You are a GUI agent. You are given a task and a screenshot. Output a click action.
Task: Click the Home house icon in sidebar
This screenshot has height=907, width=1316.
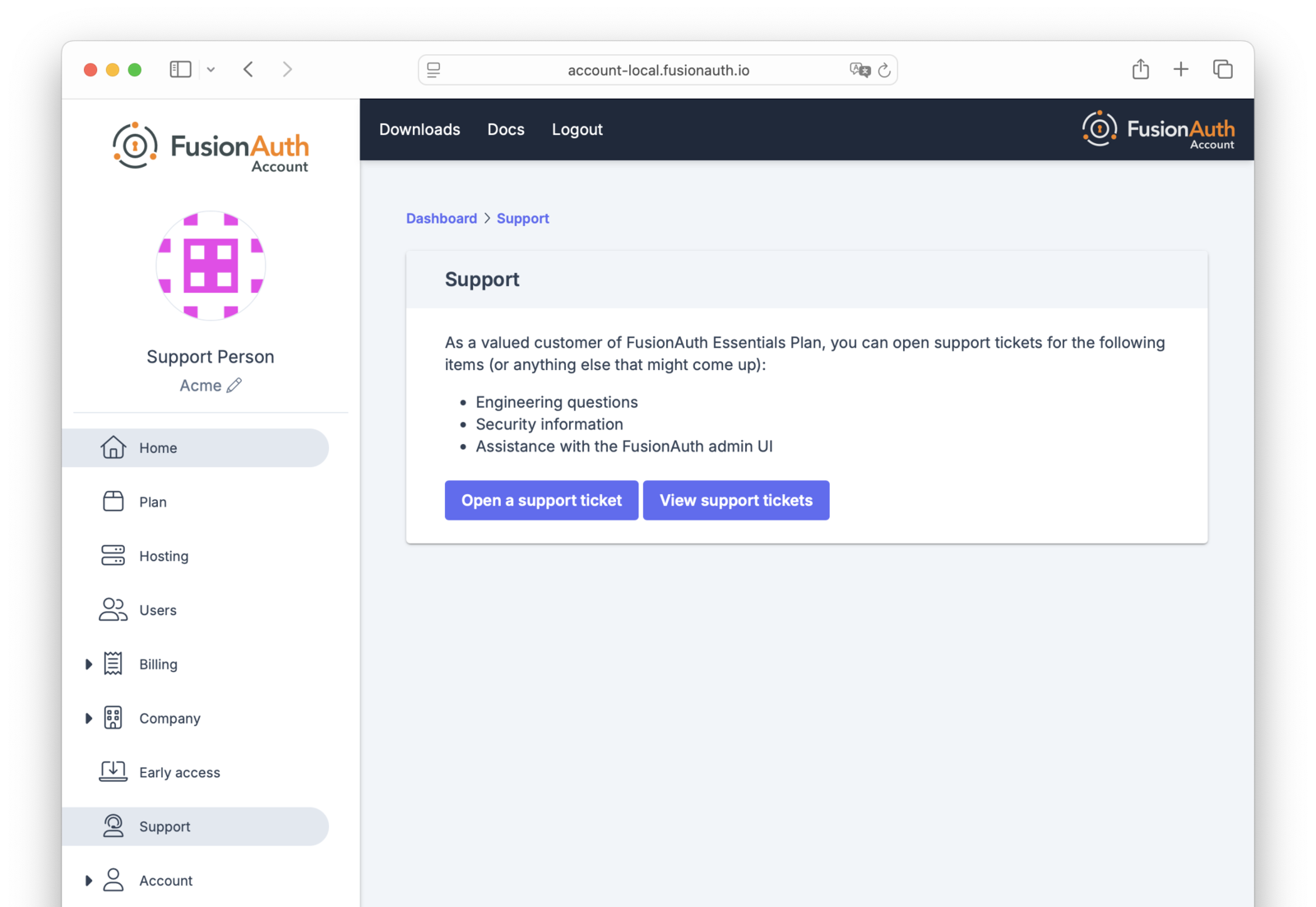tap(113, 447)
